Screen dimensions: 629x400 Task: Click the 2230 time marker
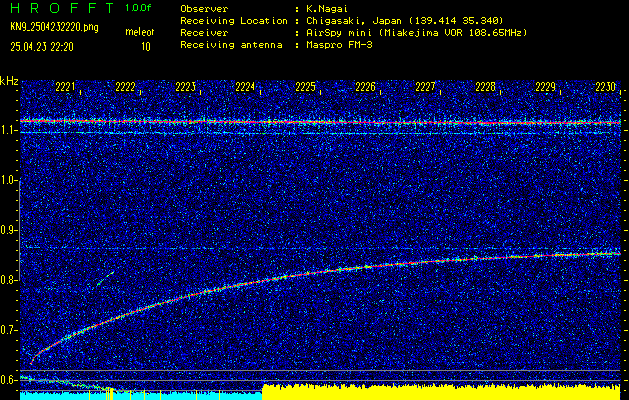pyautogui.click(x=605, y=87)
